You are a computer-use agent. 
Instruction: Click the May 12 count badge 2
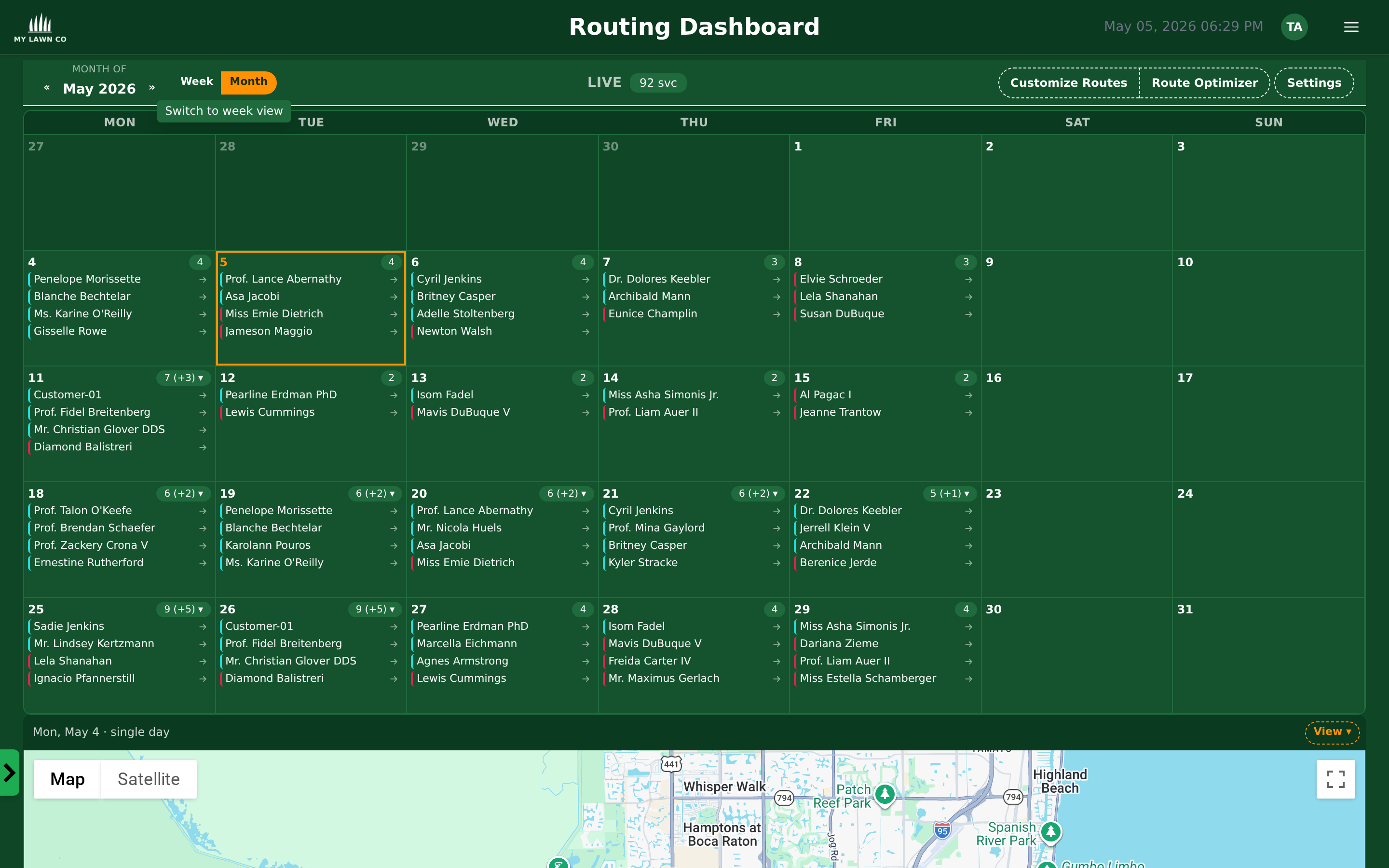click(x=392, y=378)
